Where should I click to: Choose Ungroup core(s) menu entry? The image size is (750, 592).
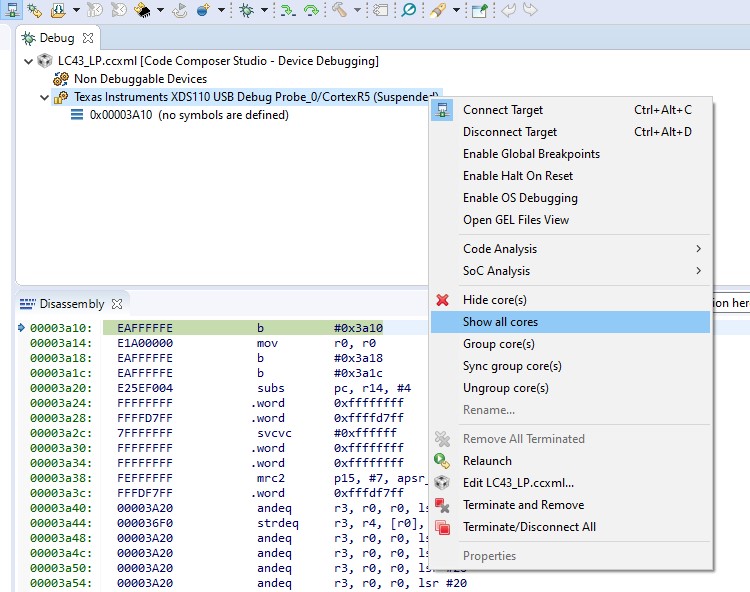pyautogui.click(x=570, y=388)
